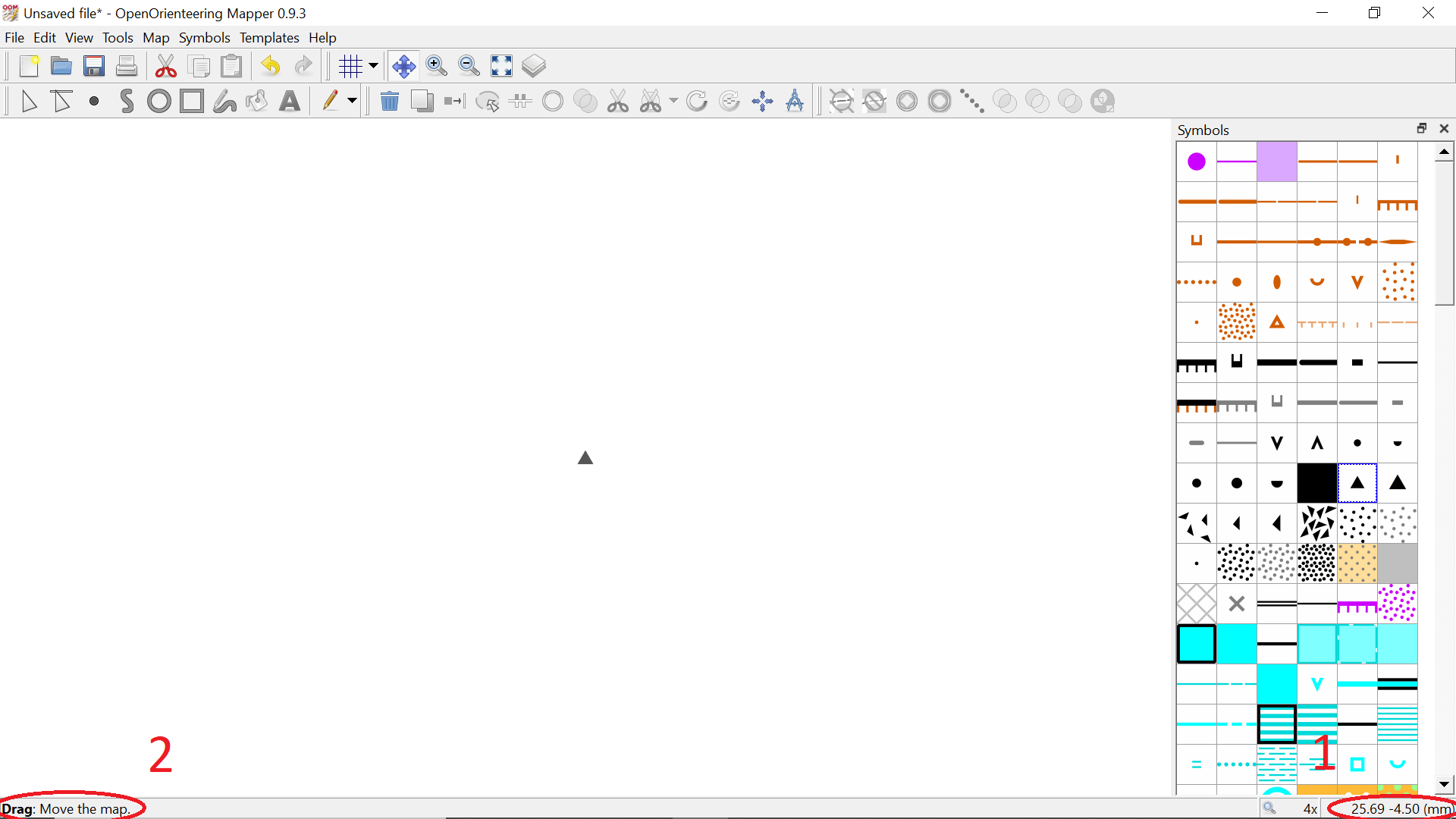
Task: Undo the last action
Action: (x=271, y=67)
